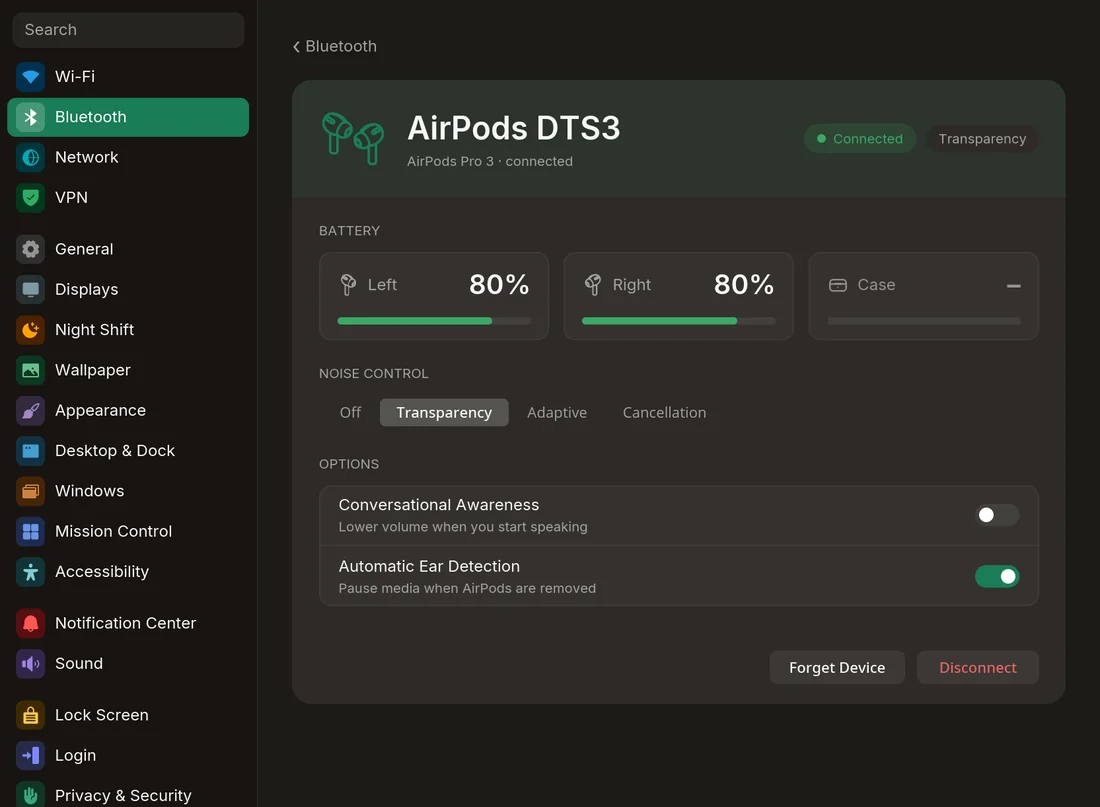Click the Privacy & Security hand icon

pyautogui.click(x=30, y=794)
